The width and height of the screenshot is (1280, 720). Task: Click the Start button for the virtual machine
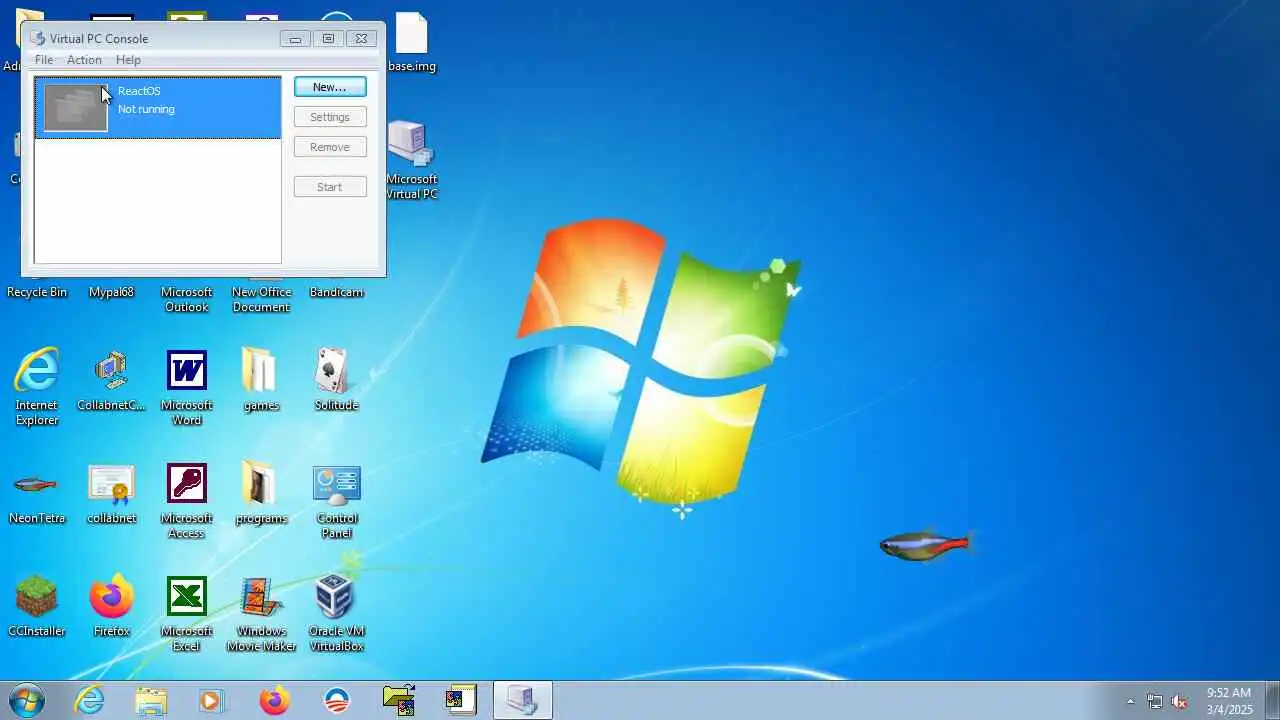[x=330, y=187]
